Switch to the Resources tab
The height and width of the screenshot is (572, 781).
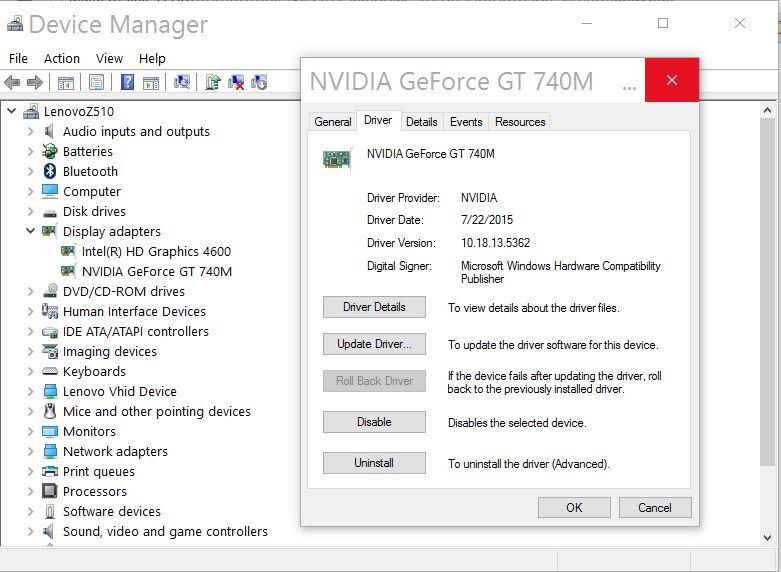[x=520, y=122]
